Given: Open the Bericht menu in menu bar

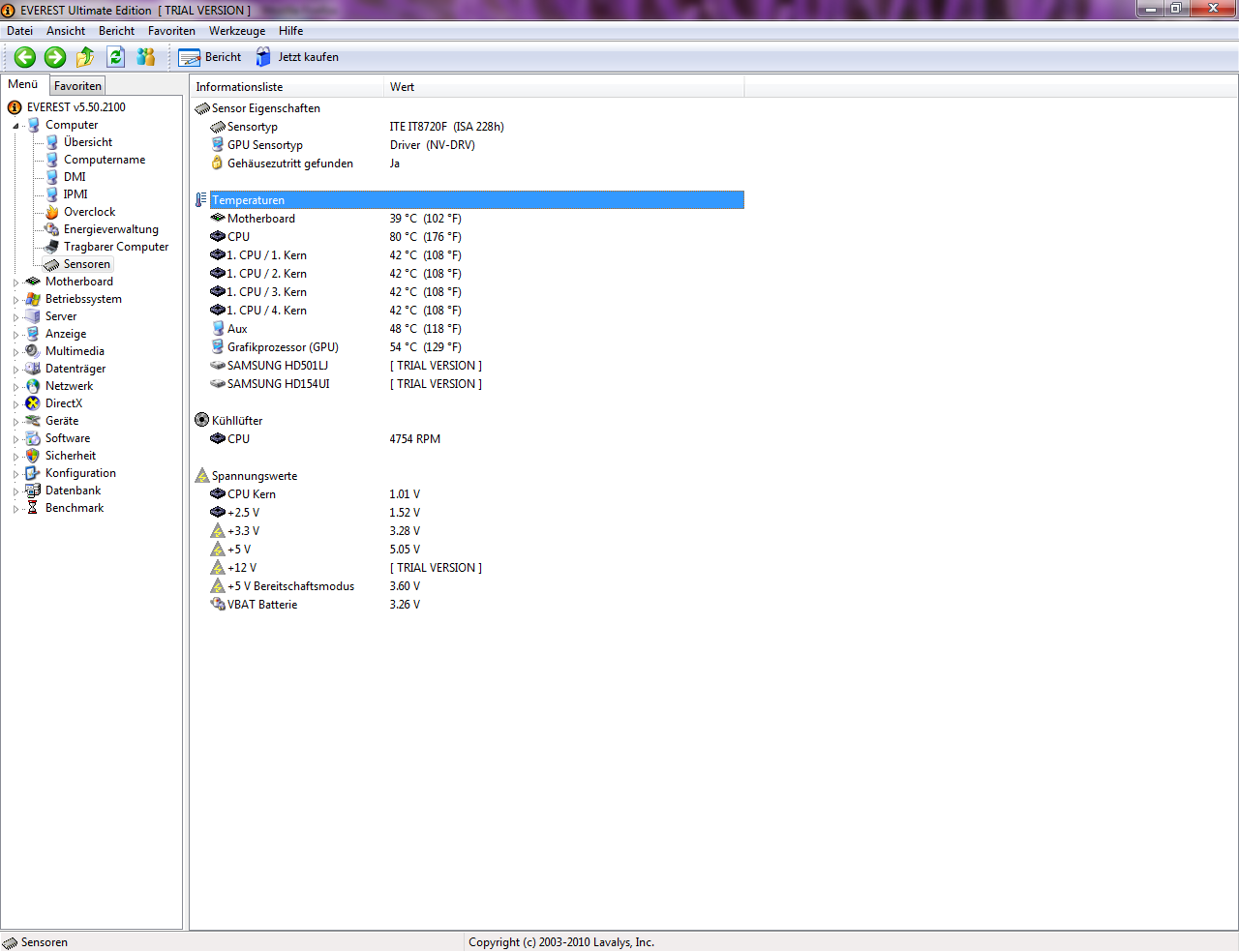Looking at the screenshot, I should (116, 31).
